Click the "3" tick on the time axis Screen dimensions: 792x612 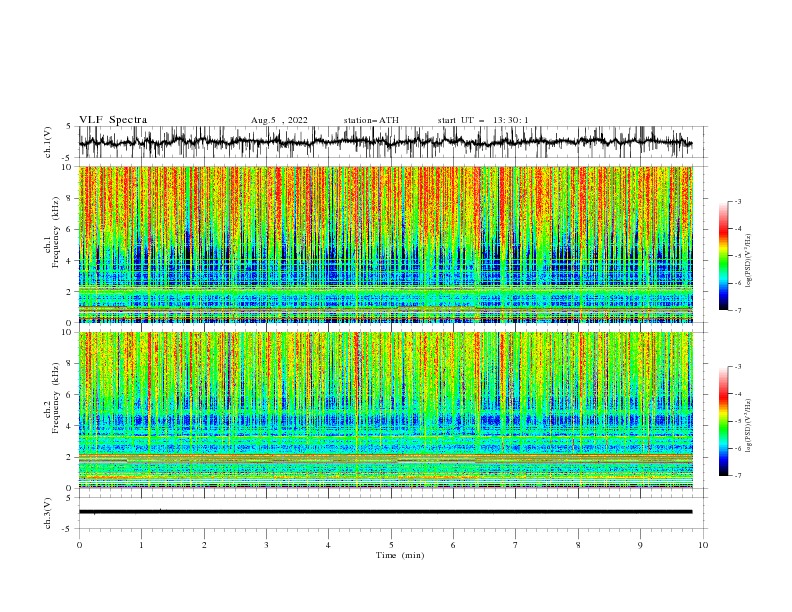coord(266,545)
